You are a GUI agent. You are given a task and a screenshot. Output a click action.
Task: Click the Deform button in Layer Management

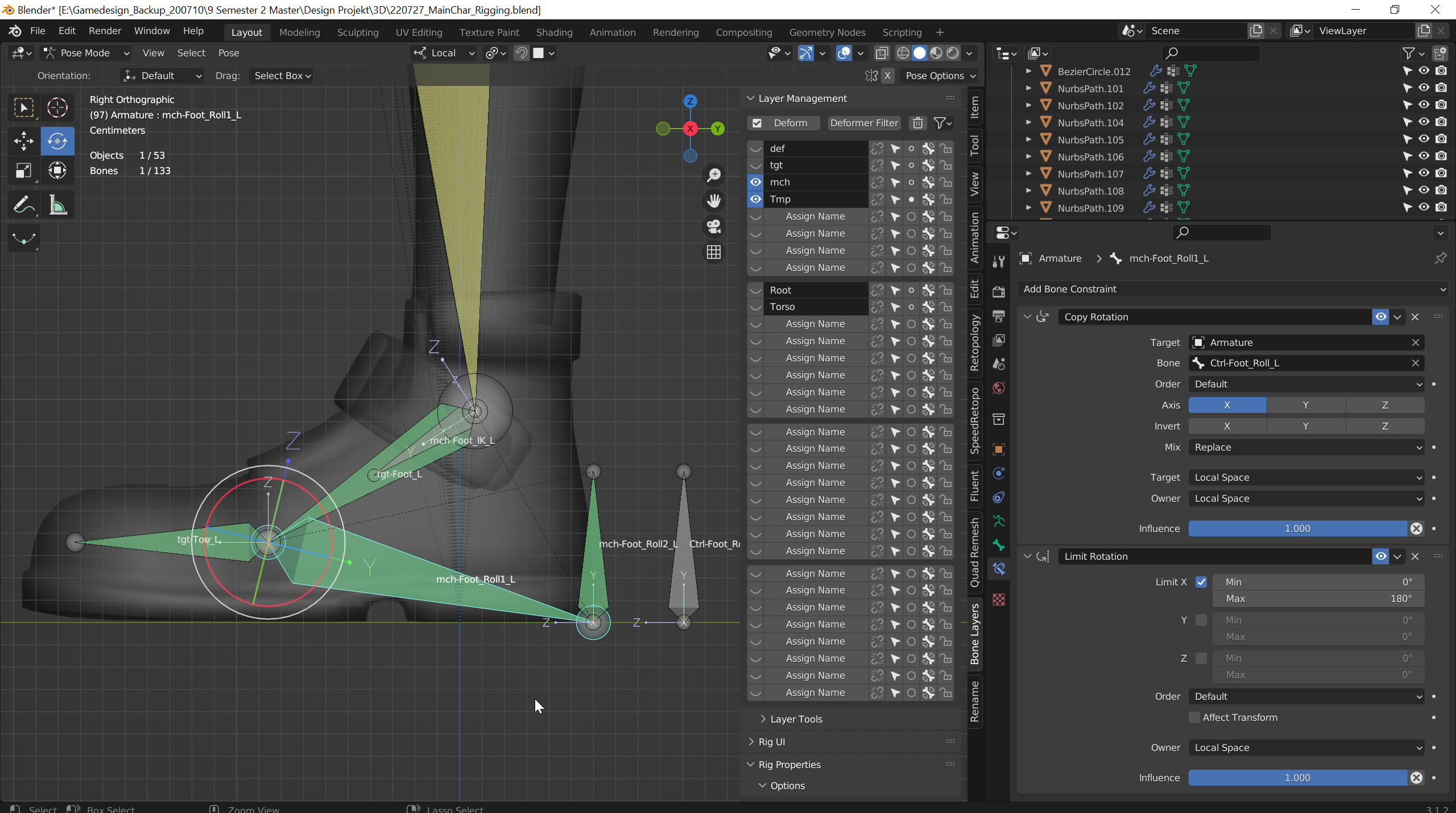(791, 123)
